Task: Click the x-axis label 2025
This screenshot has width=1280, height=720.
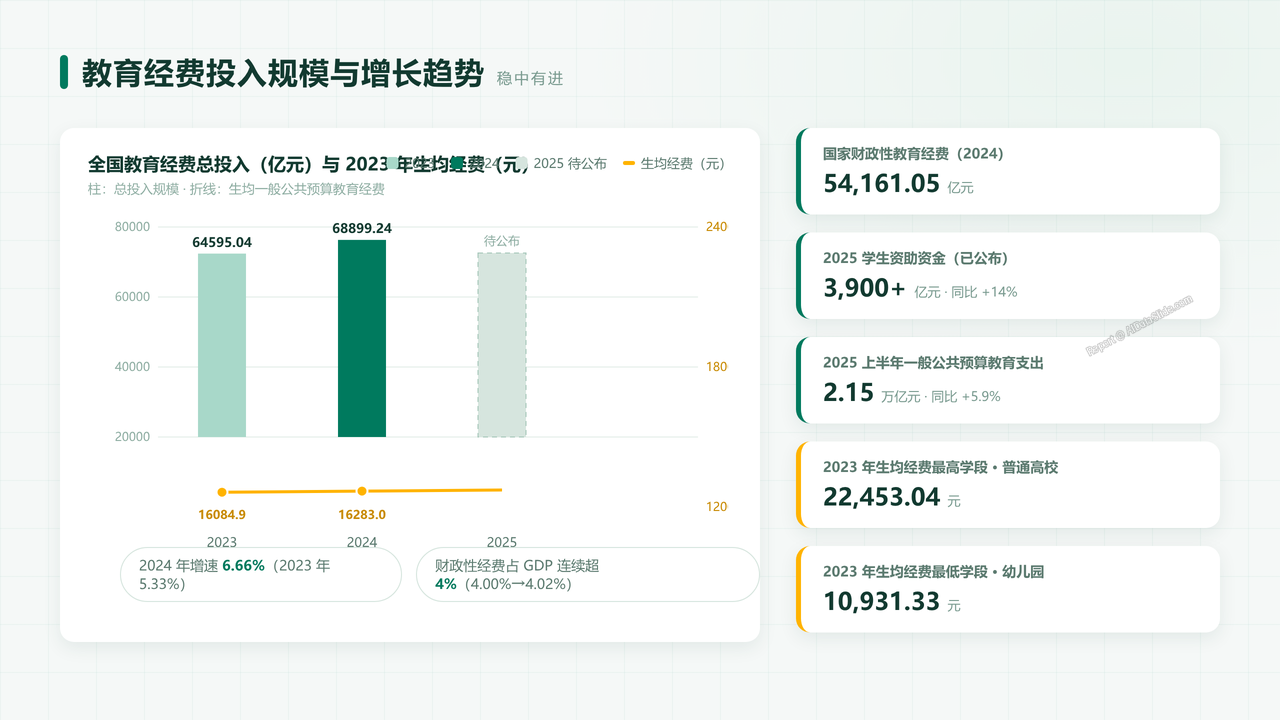Action: click(502, 542)
